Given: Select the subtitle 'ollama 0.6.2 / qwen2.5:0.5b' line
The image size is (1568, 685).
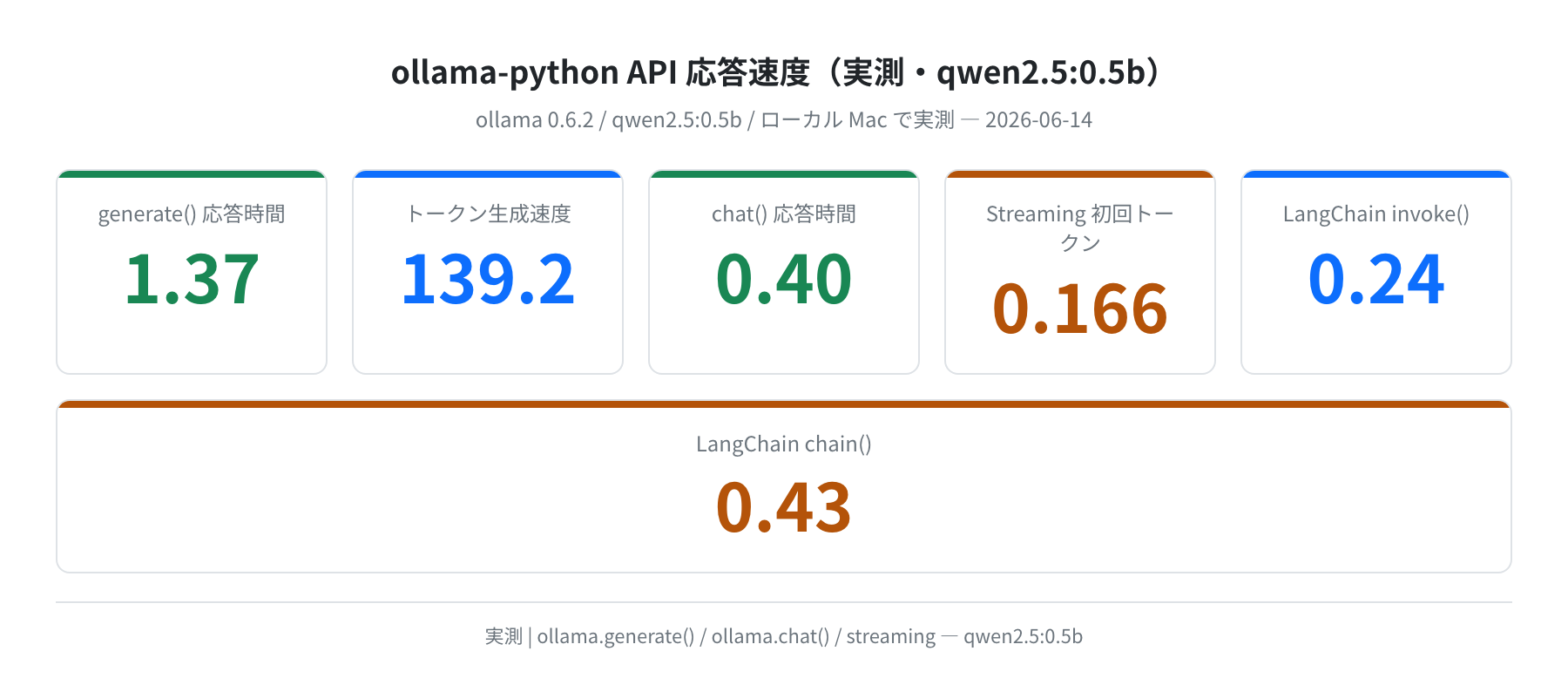Looking at the screenshot, I should (x=783, y=120).
